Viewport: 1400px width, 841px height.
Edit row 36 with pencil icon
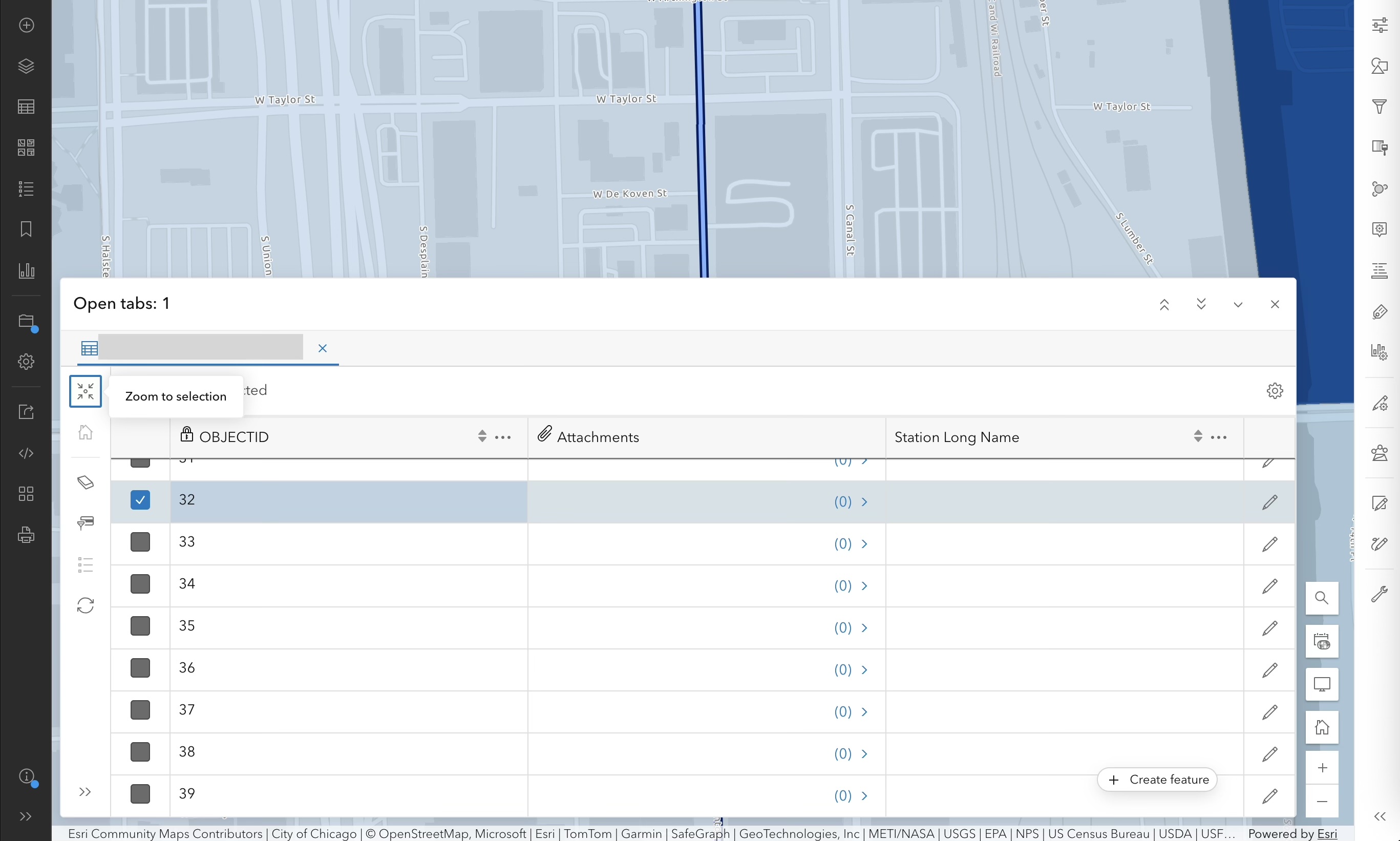pyautogui.click(x=1270, y=670)
